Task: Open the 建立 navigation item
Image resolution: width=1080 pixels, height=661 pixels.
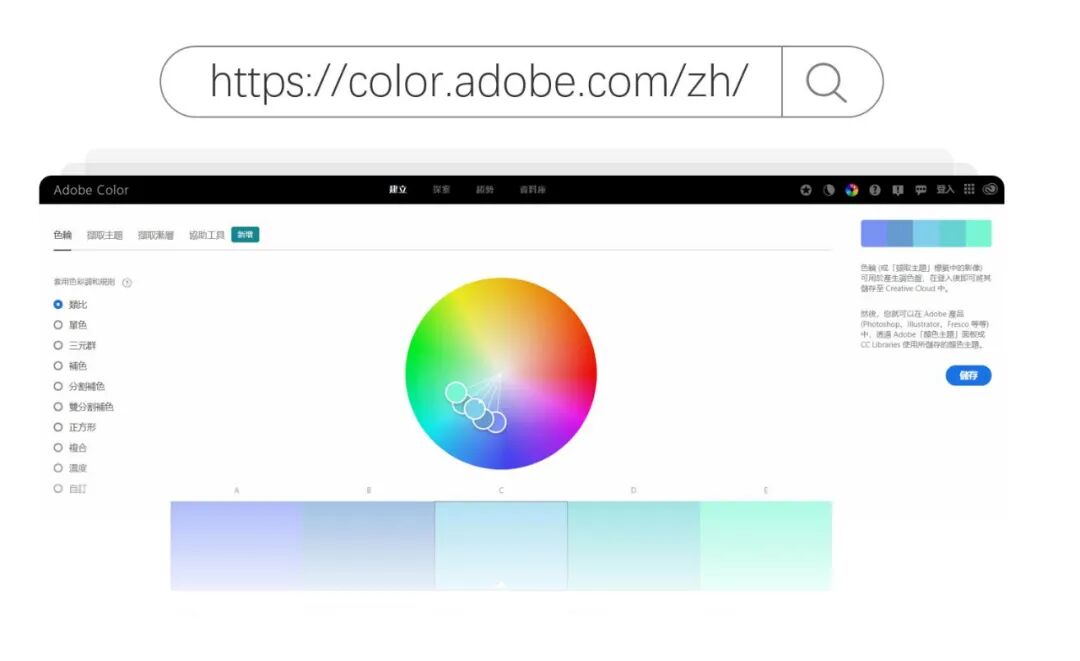Action: 398,189
